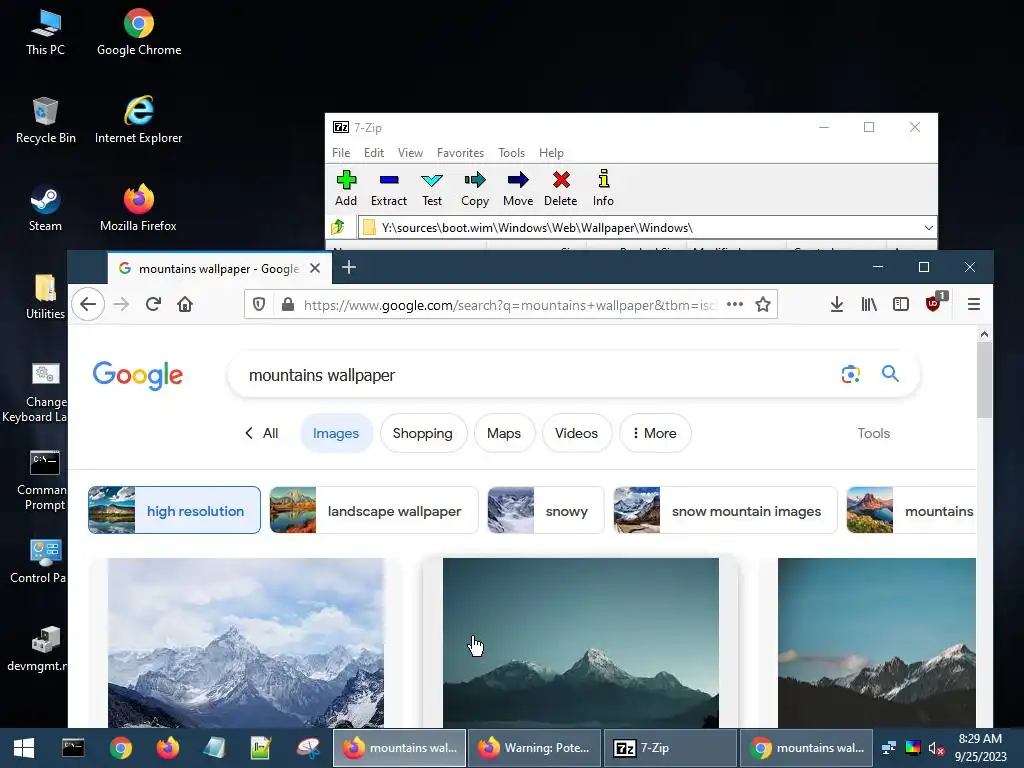Image resolution: width=1024 pixels, height=768 pixels.
Task: Click the Extract icon in 7-Zip
Action: (x=389, y=188)
